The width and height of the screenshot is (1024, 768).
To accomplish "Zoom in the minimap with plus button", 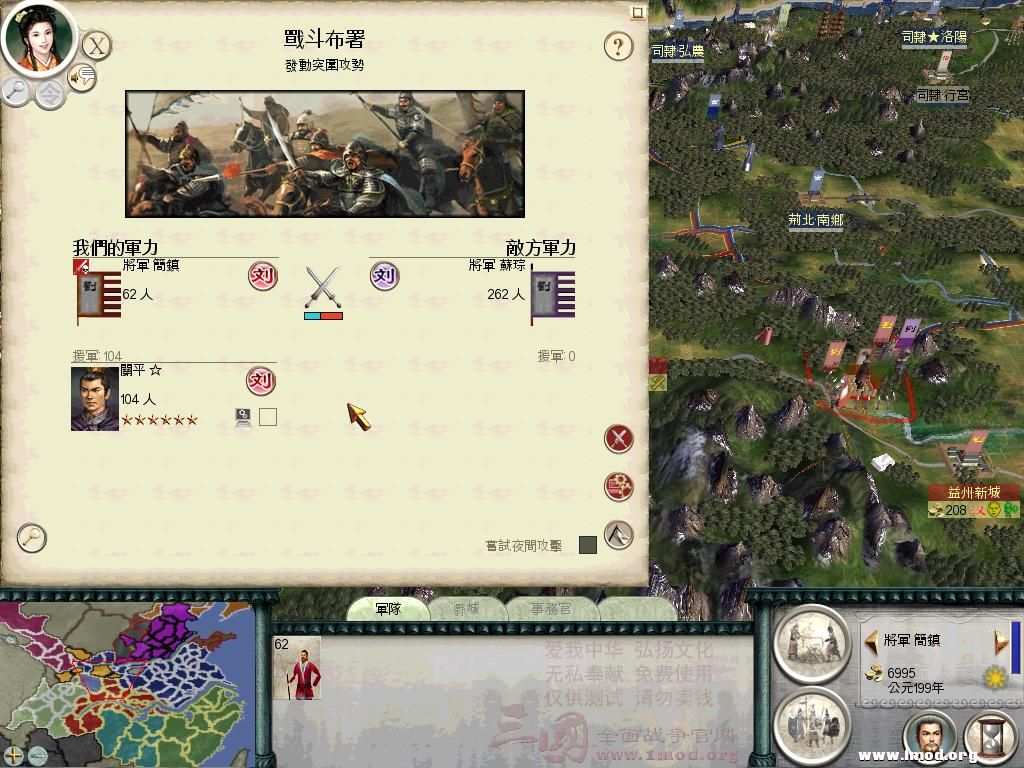I will pyautogui.click(x=13, y=756).
